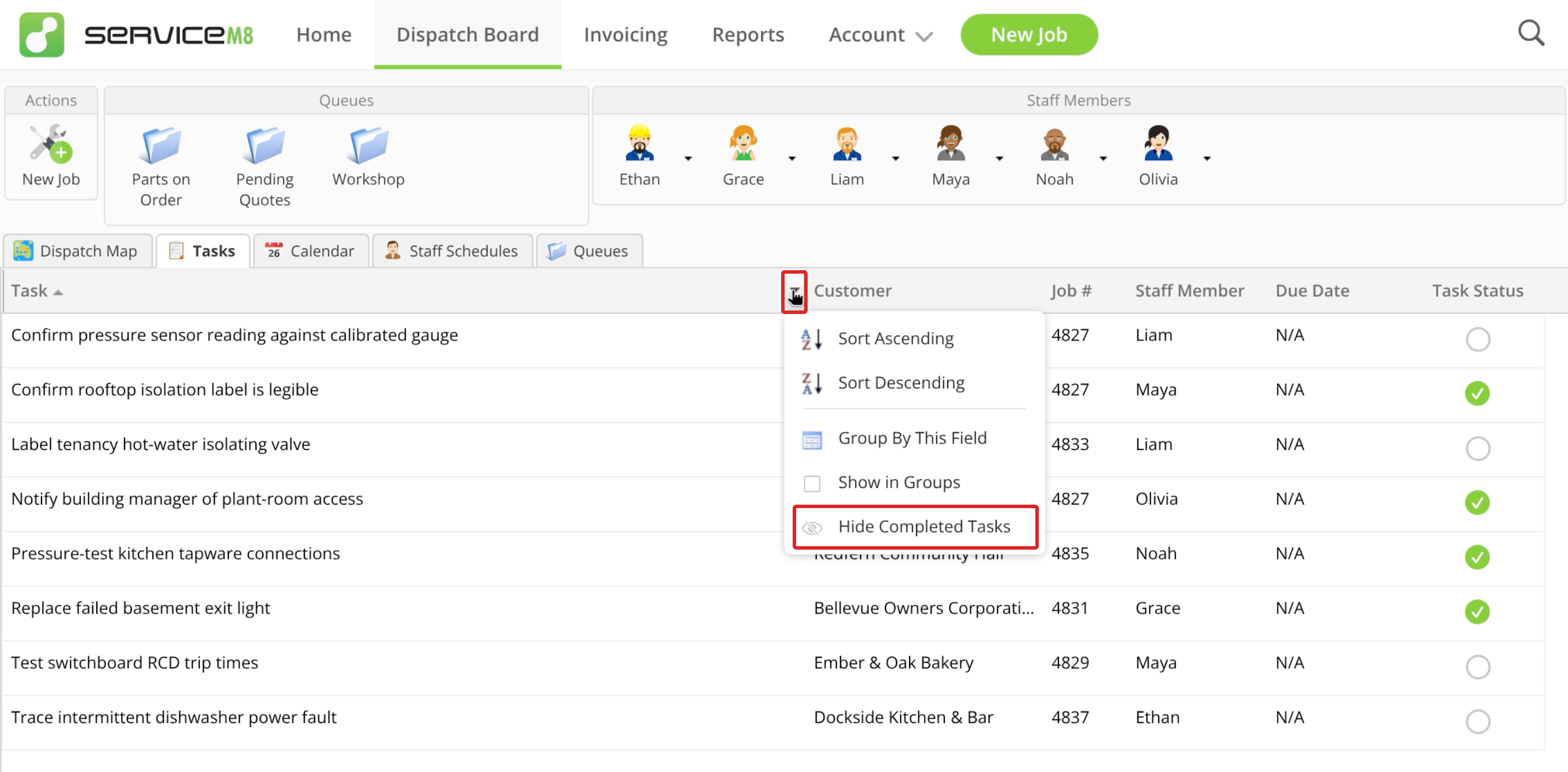
Task: Click the Staff Schedules person icon
Action: (x=393, y=251)
